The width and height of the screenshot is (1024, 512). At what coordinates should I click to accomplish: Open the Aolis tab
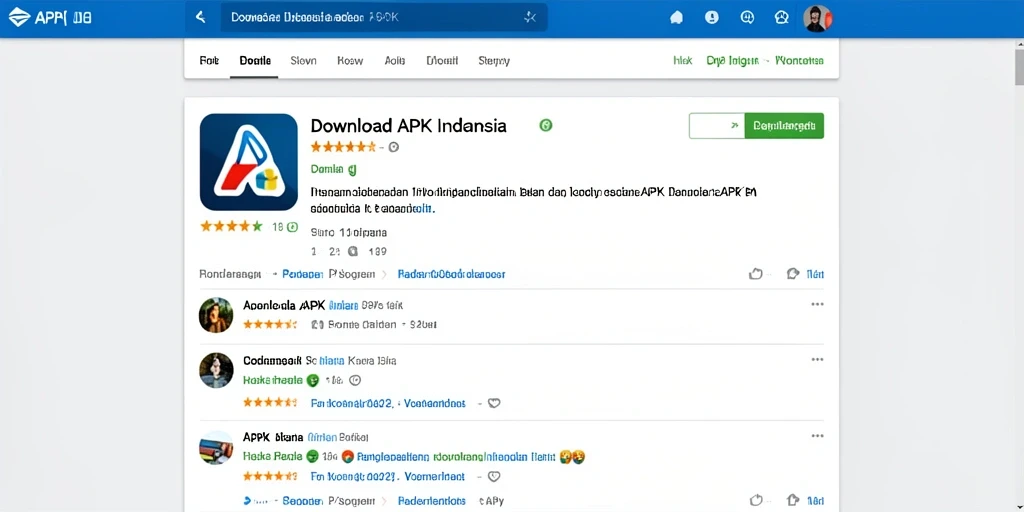(395, 61)
